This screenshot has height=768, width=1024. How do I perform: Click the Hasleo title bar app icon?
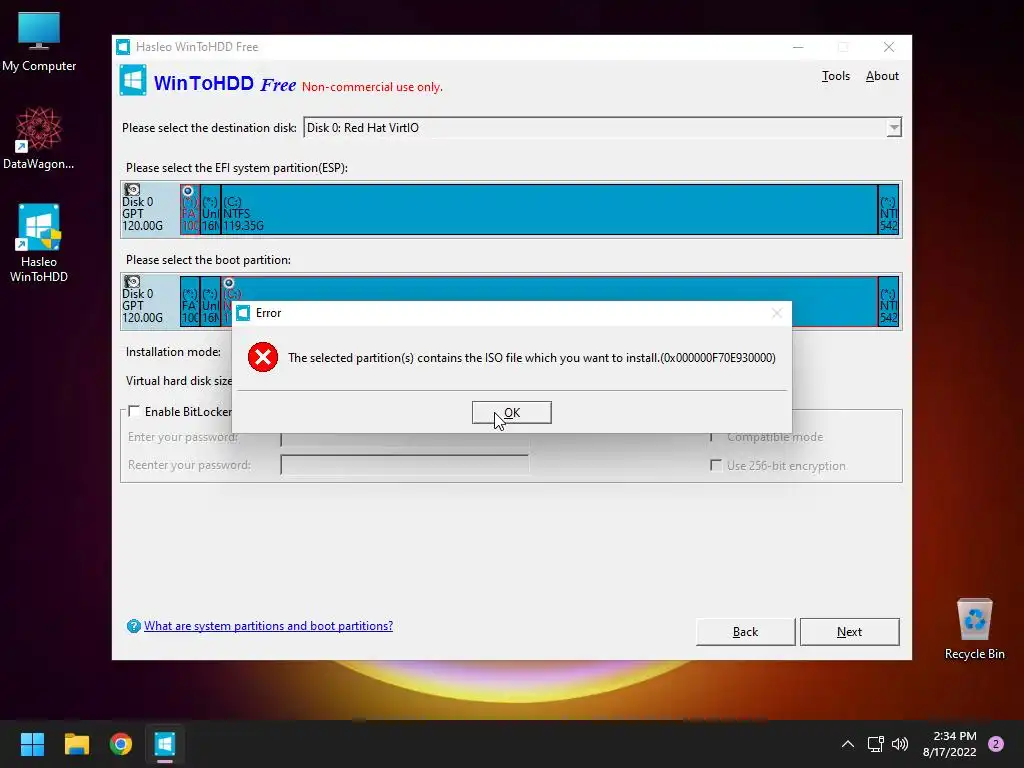click(123, 47)
